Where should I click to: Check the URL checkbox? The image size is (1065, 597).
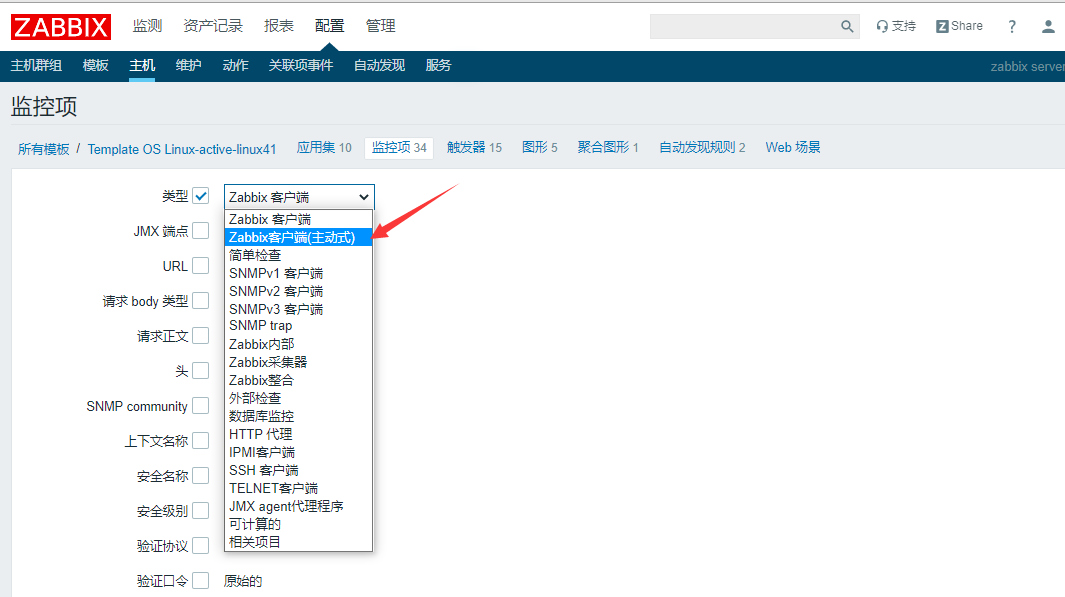tap(200, 266)
